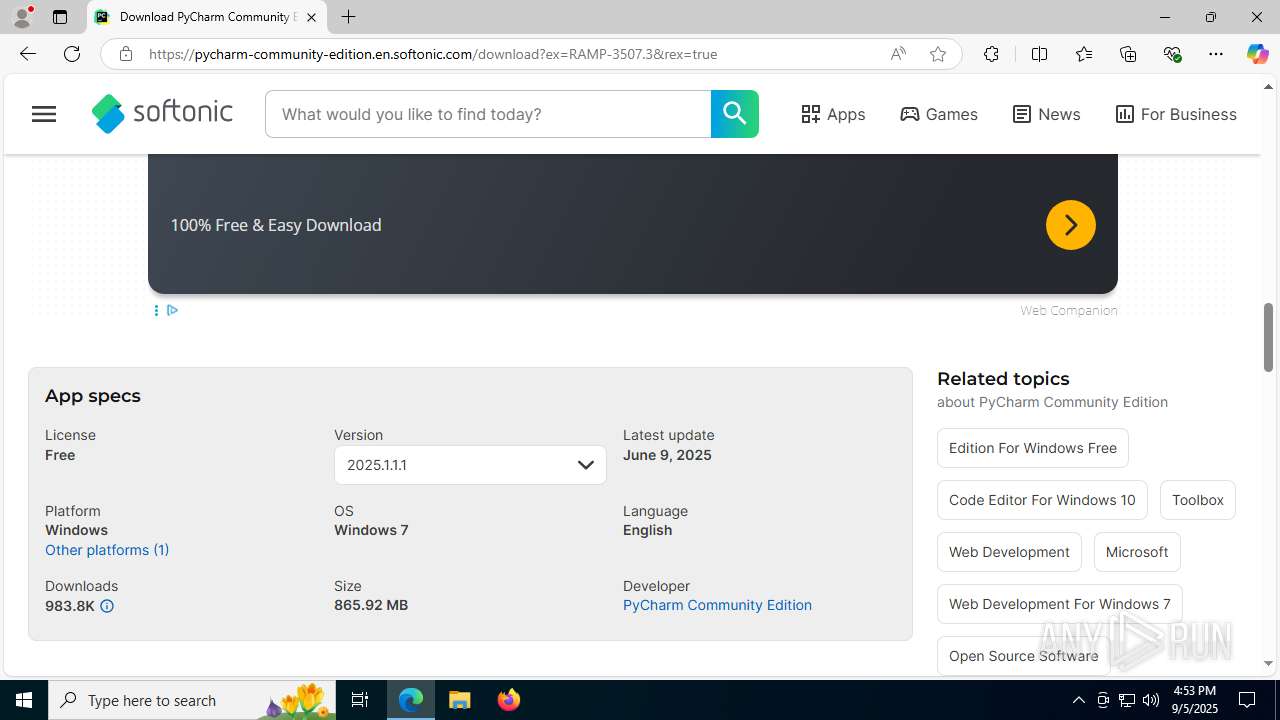Open File Explorer from the taskbar
This screenshot has width=1280, height=720.
coord(460,700)
